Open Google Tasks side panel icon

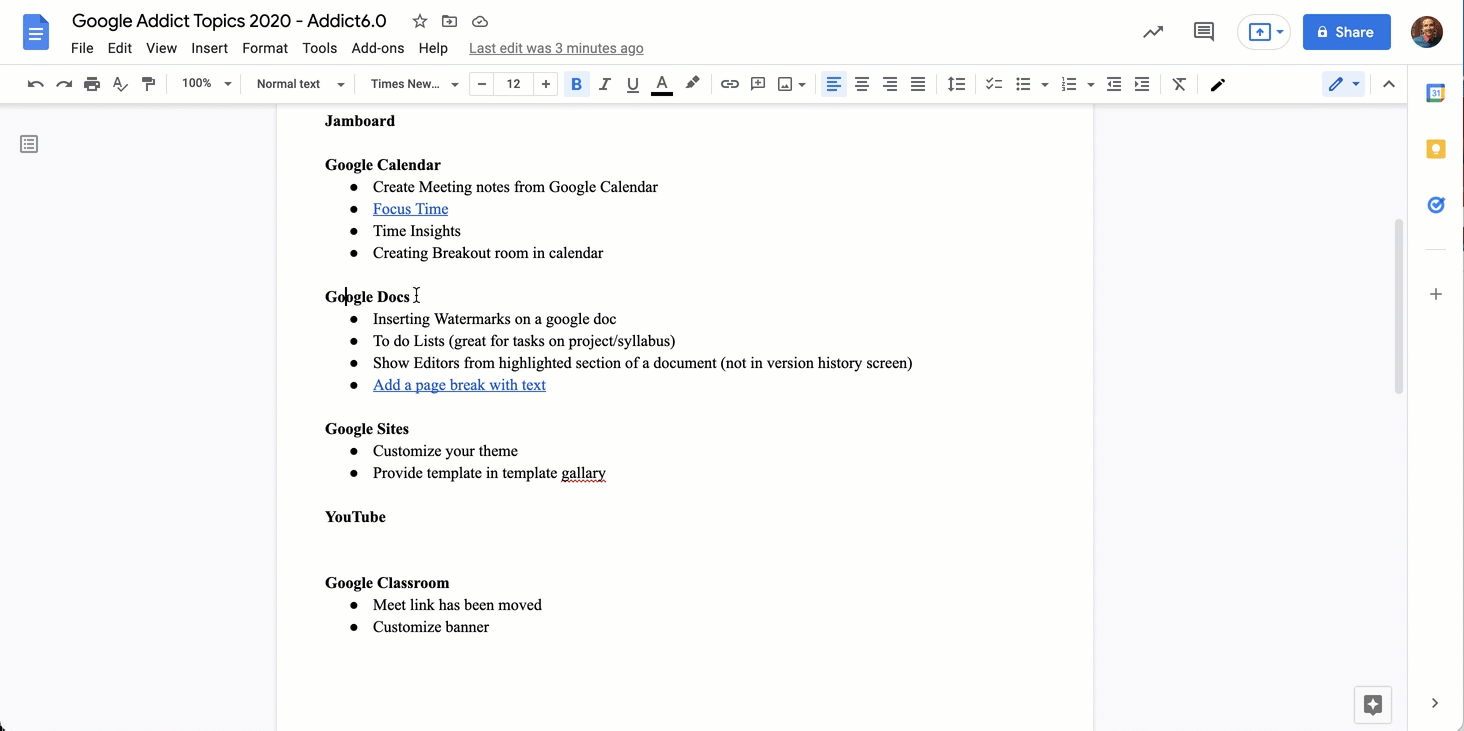[x=1436, y=205]
